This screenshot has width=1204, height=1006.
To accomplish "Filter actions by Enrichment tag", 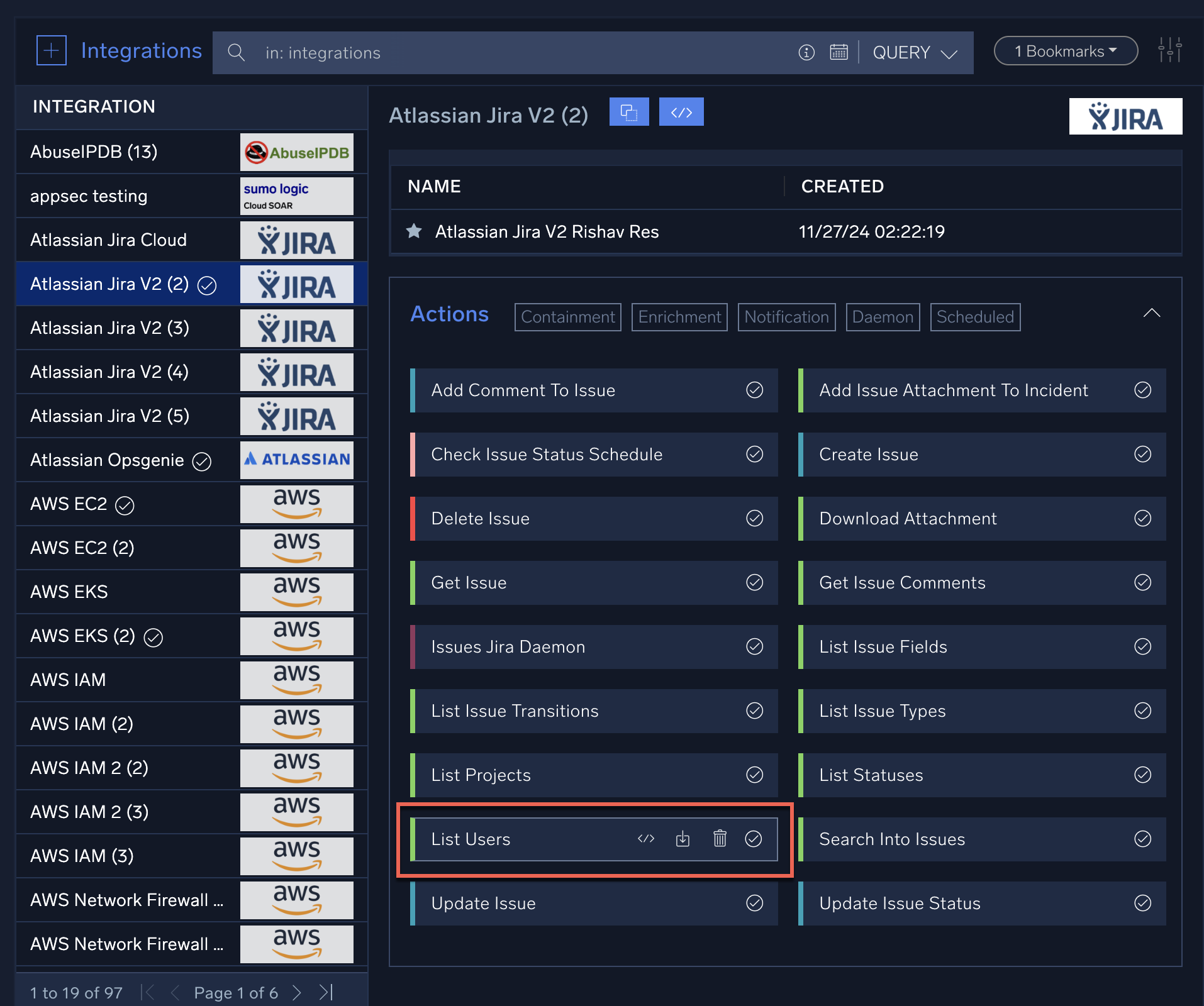I will (679, 317).
